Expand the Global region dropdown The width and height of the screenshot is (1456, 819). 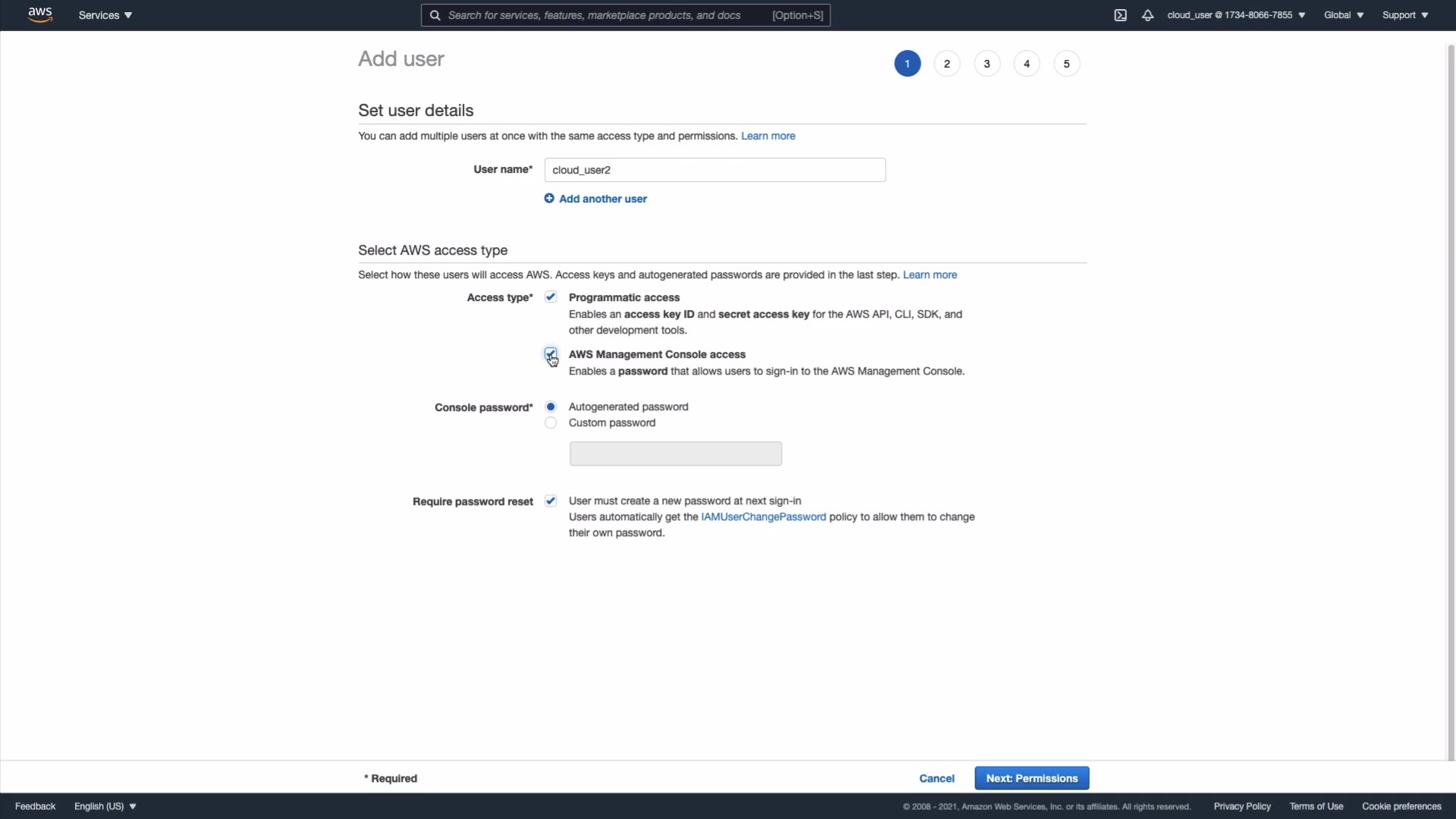click(x=1343, y=15)
